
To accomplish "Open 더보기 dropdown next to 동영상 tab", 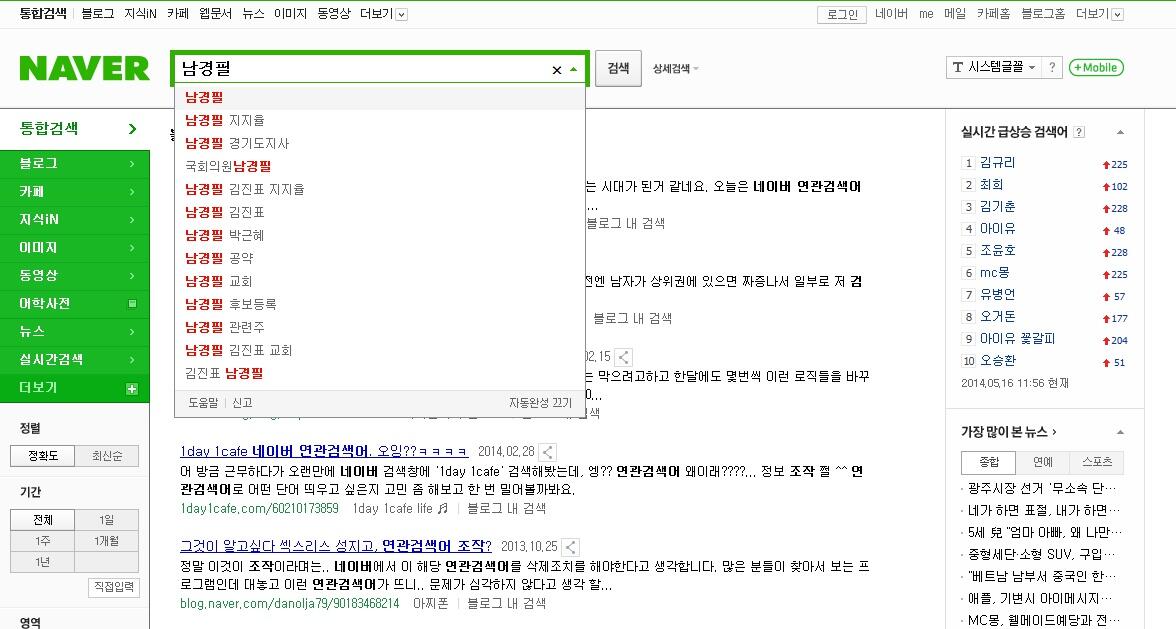I will click(383, 13).
